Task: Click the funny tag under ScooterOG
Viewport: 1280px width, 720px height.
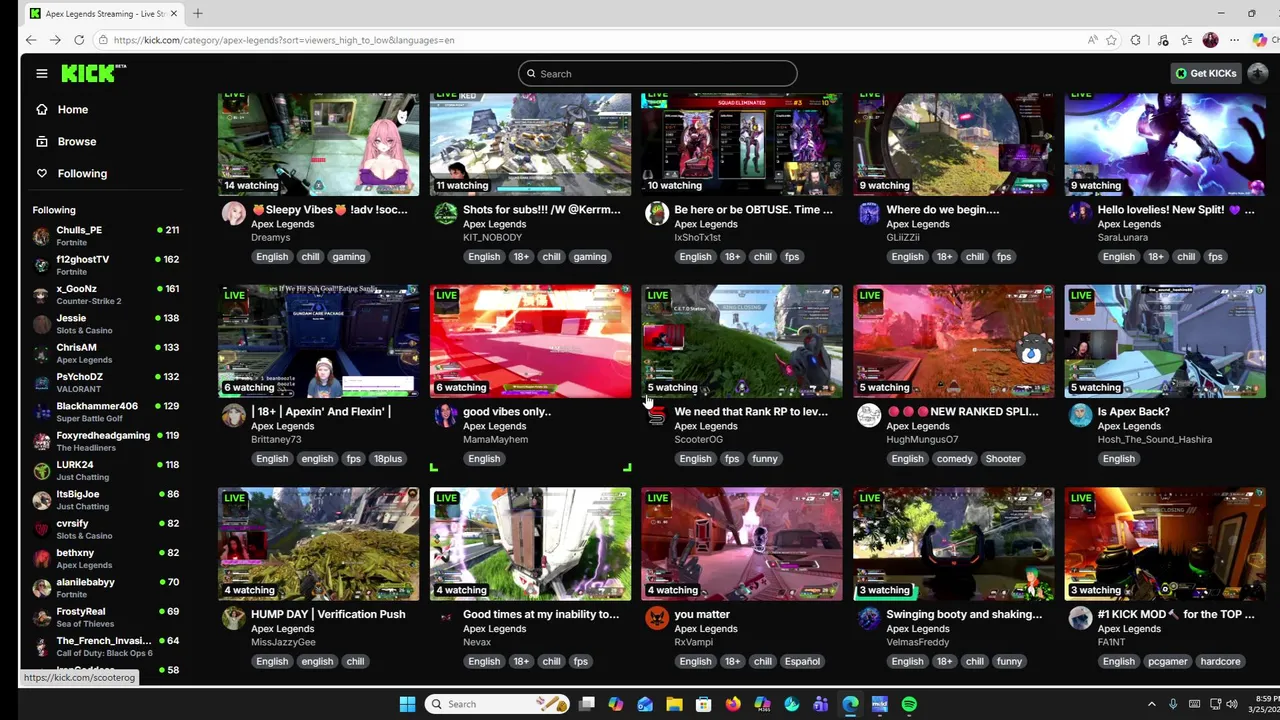Action: click(x=764, y=459)
